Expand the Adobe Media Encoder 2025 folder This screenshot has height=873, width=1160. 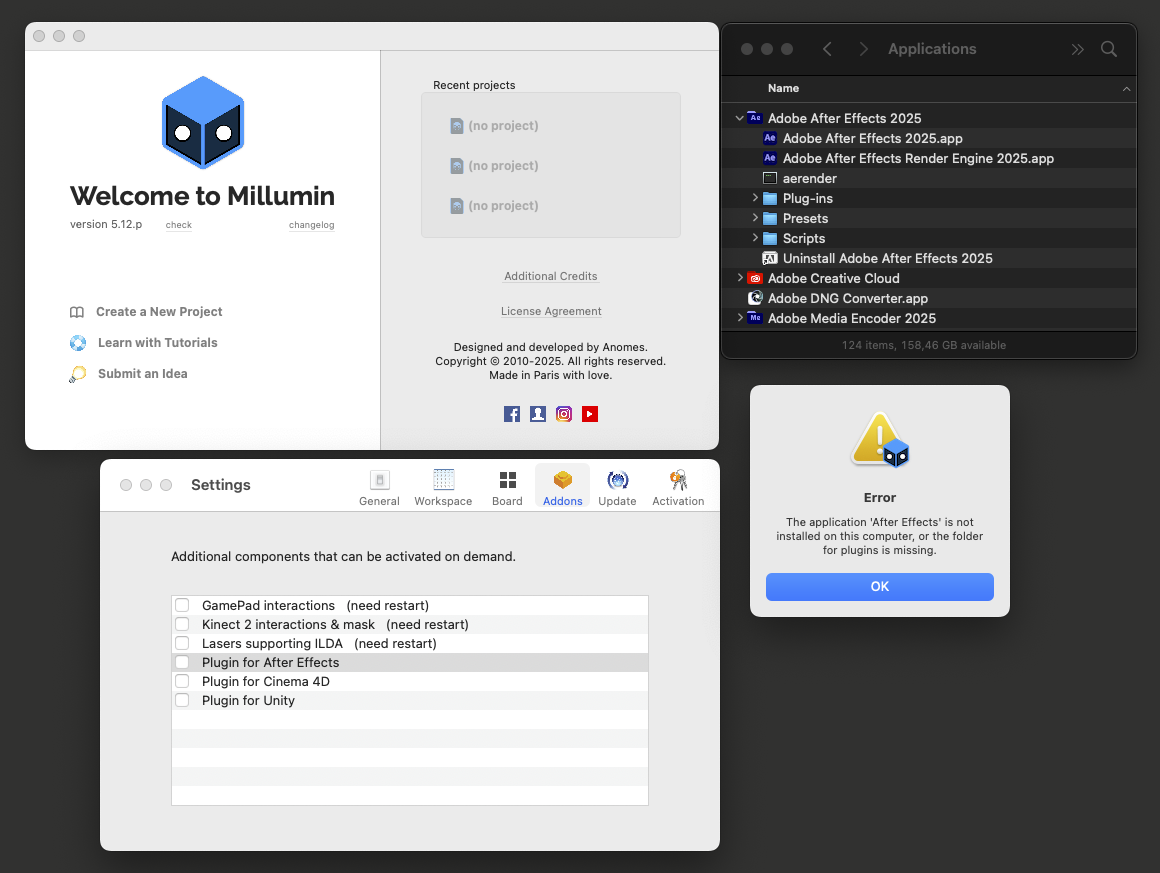740,318
